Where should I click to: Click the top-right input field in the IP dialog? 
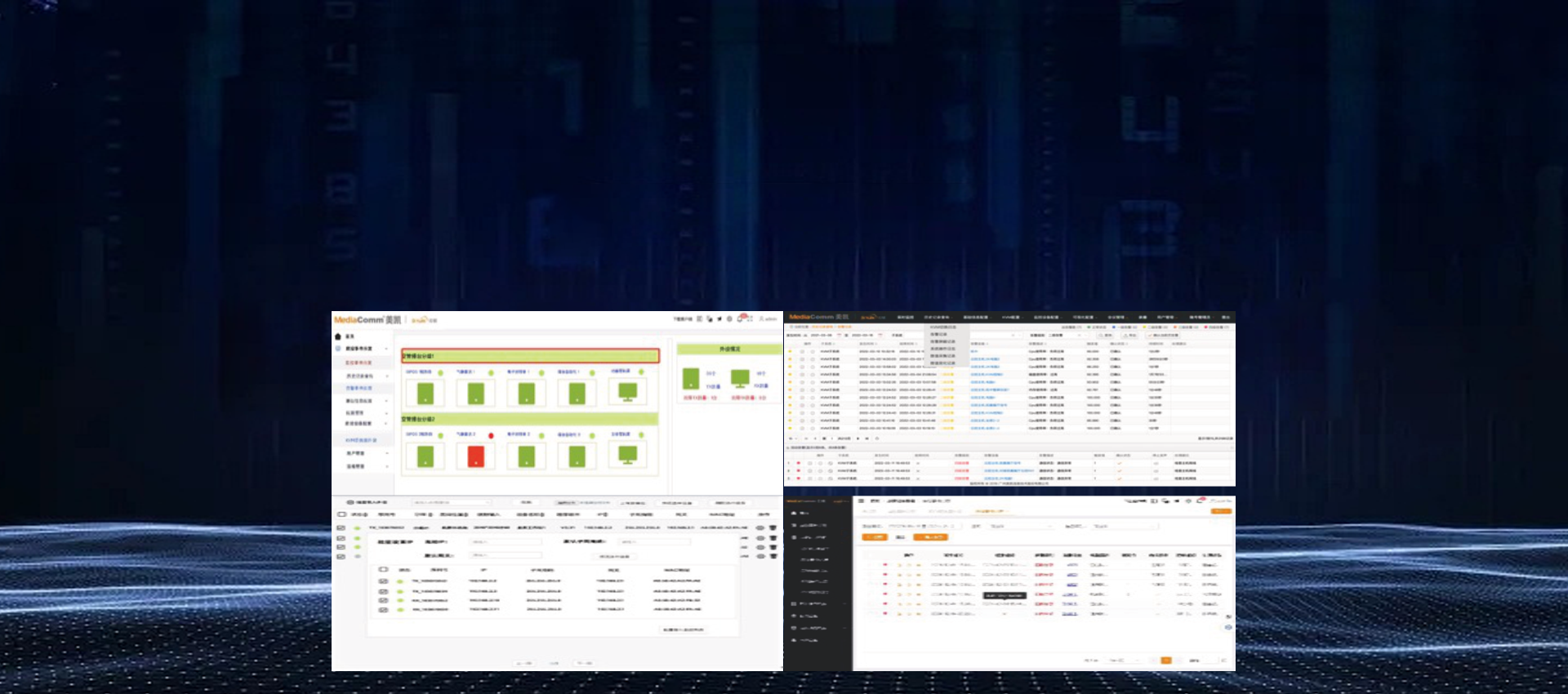coord(655,541)
